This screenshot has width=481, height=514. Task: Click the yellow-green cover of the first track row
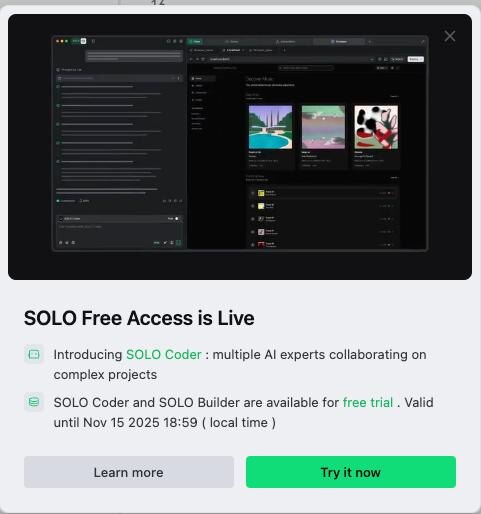click(x=261, y=193)
